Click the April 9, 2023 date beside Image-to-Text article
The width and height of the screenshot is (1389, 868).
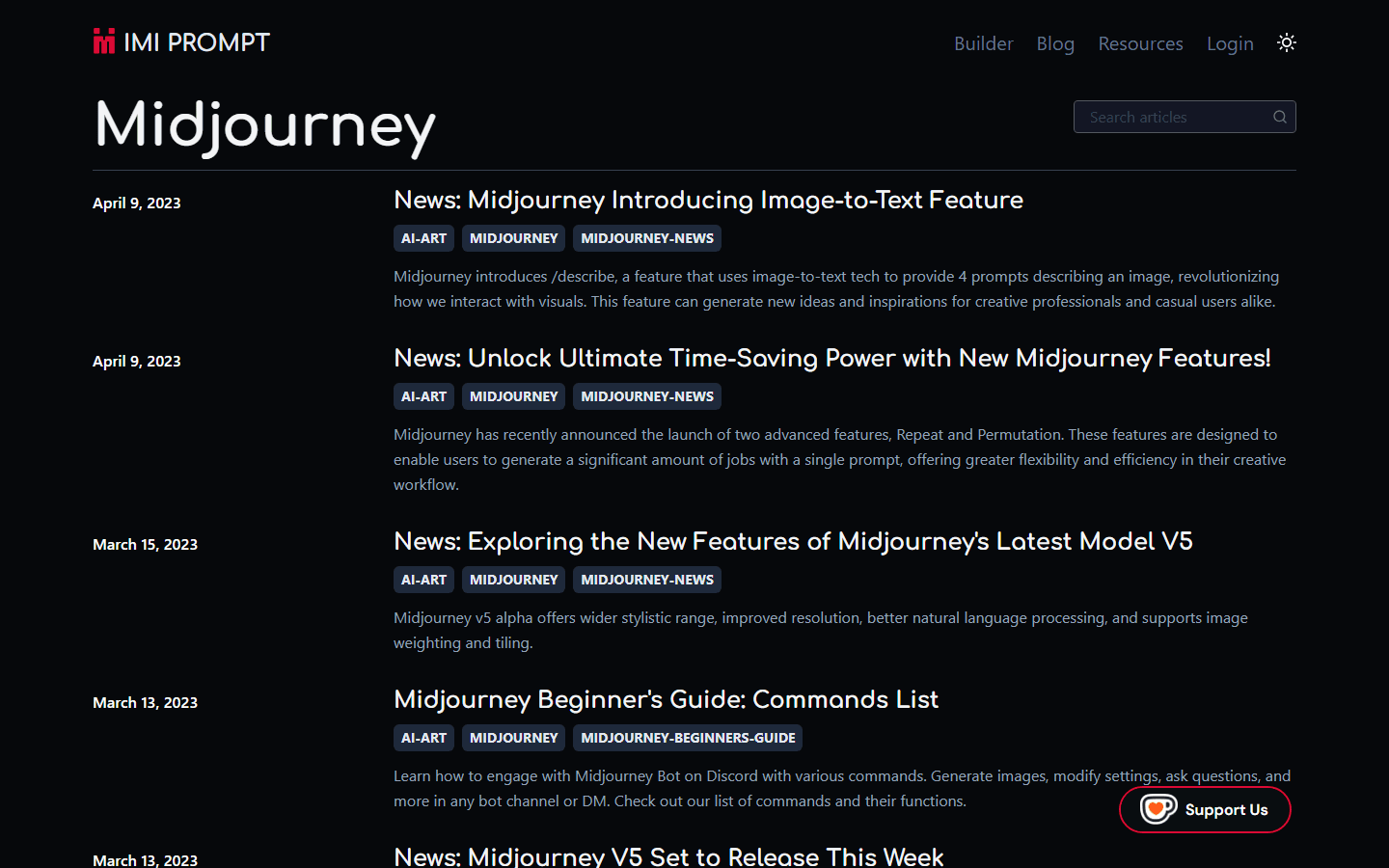(x=137, y=203)
